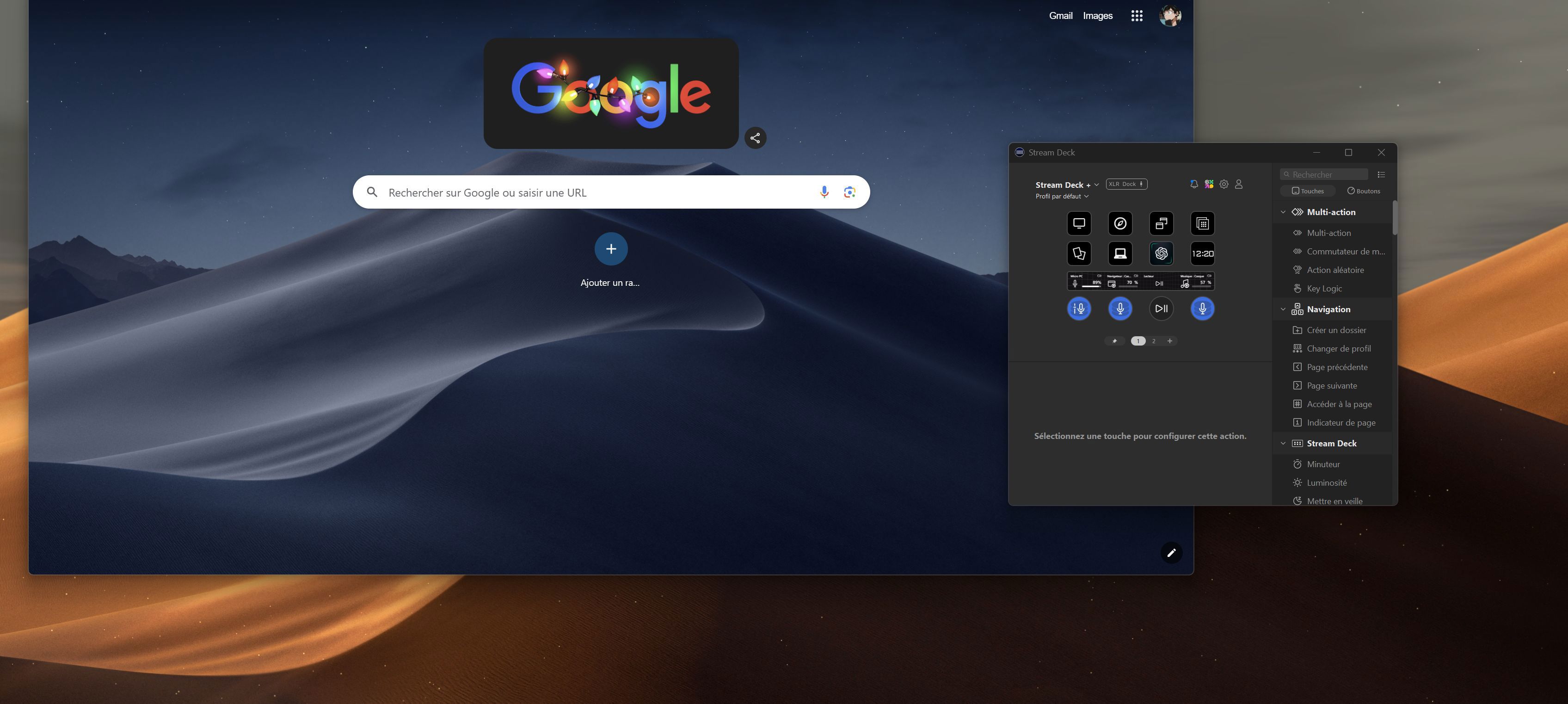Select the laptop key
1568x704 pixels.
1120,253
